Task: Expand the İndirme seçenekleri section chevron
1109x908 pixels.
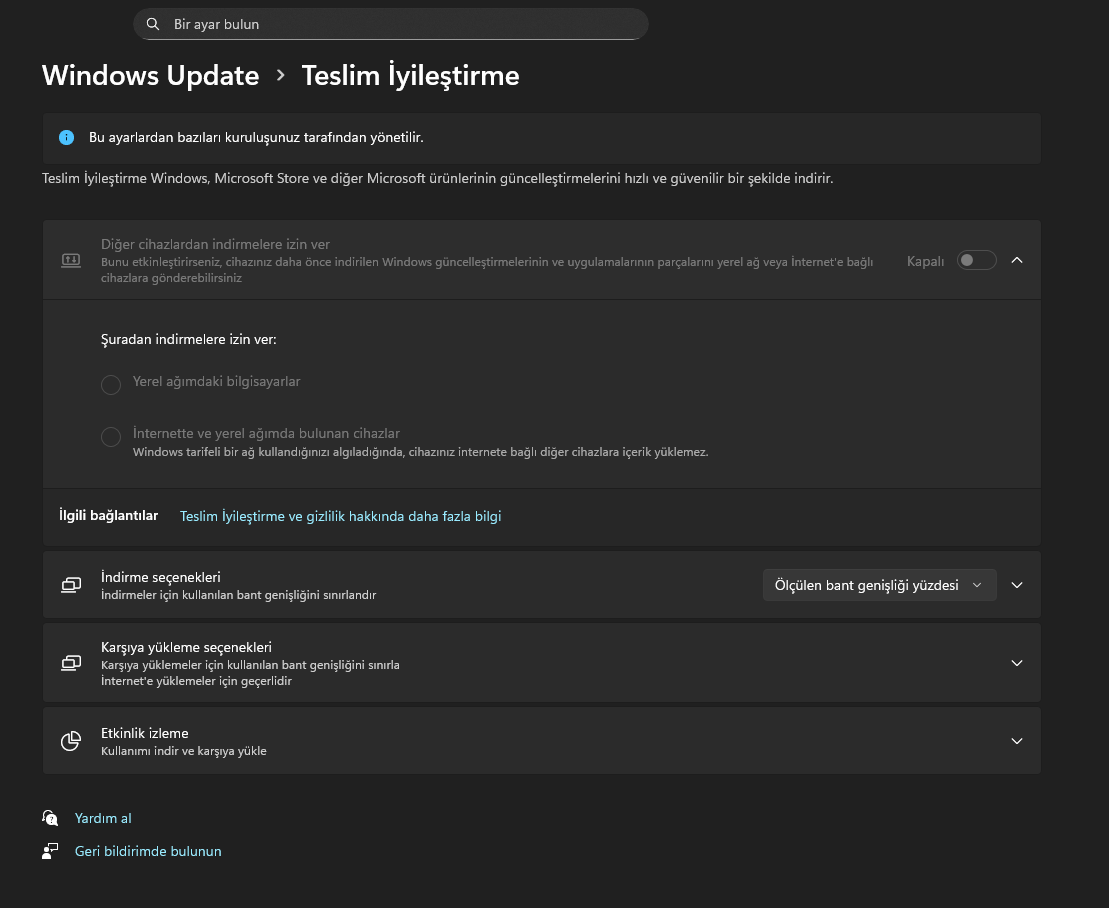Action: pos(1017,585)
